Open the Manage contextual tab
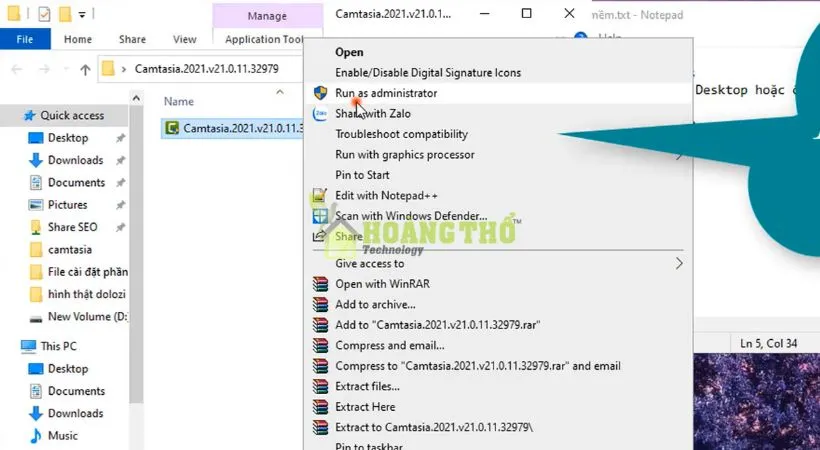The height and width of the screenshot is (450, 820). 267,16
